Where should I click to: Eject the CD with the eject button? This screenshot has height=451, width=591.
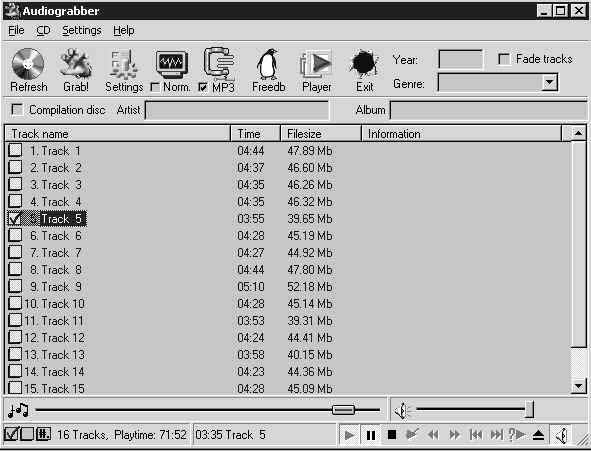pyautogui.click(x=539, y=435)
